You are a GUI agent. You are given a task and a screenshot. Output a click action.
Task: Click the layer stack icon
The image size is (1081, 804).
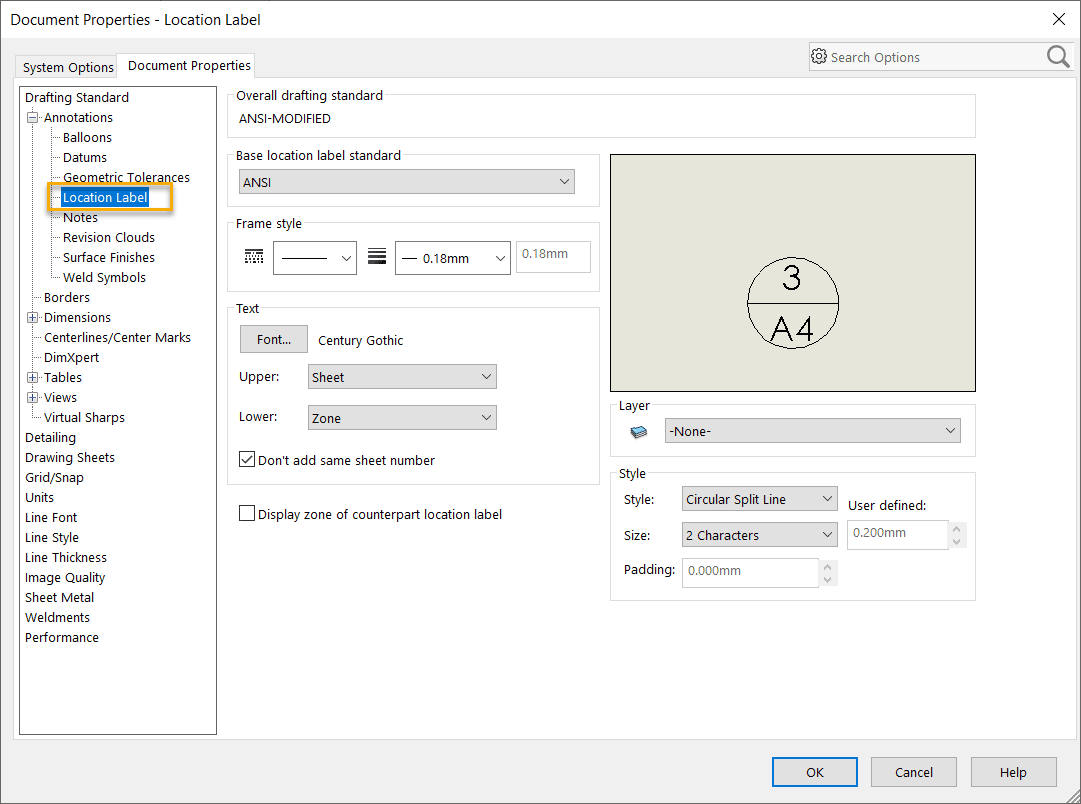click(638, 432)
